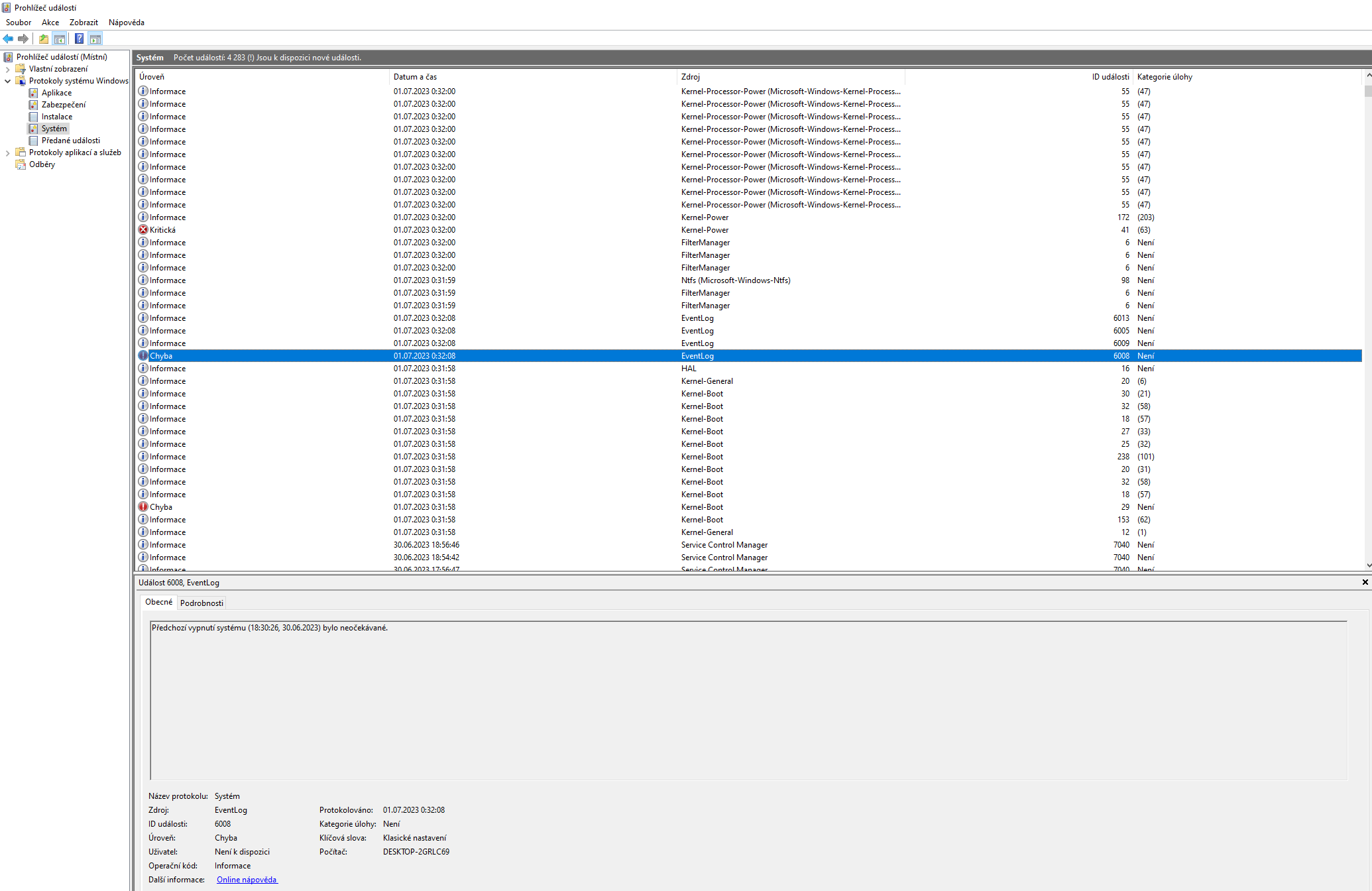The image size is (1372, 891).
Task: Click the blue Back arrow toolbar icon
Action: coord(8,39)
